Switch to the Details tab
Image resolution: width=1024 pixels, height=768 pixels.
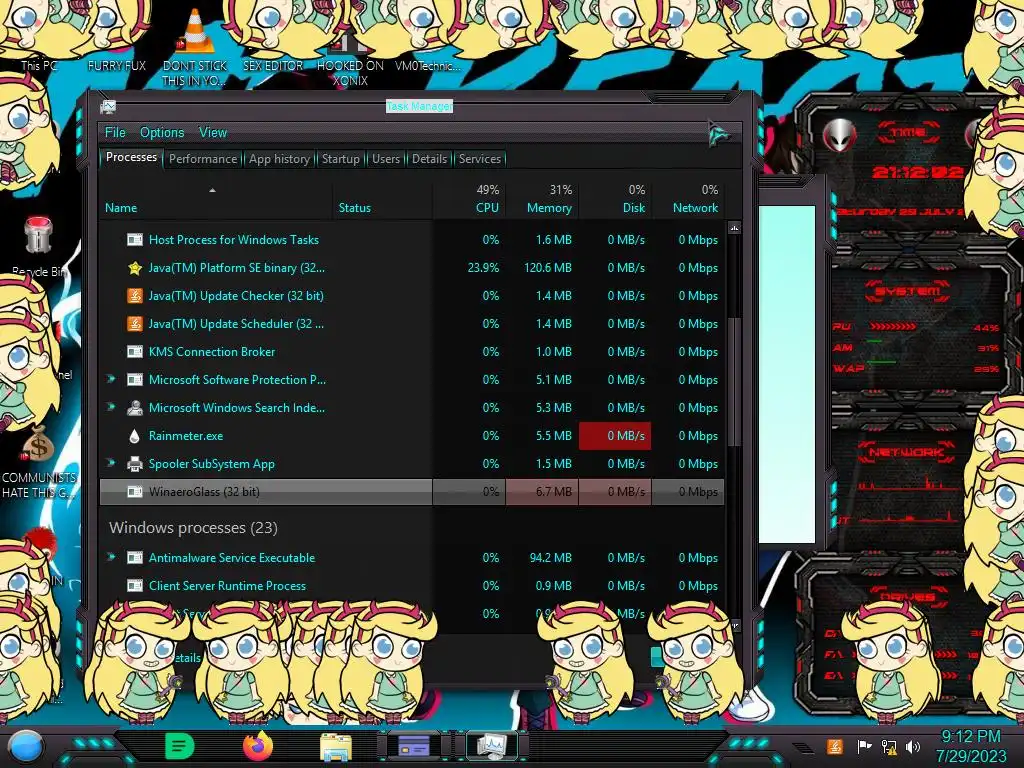(429, 159)
